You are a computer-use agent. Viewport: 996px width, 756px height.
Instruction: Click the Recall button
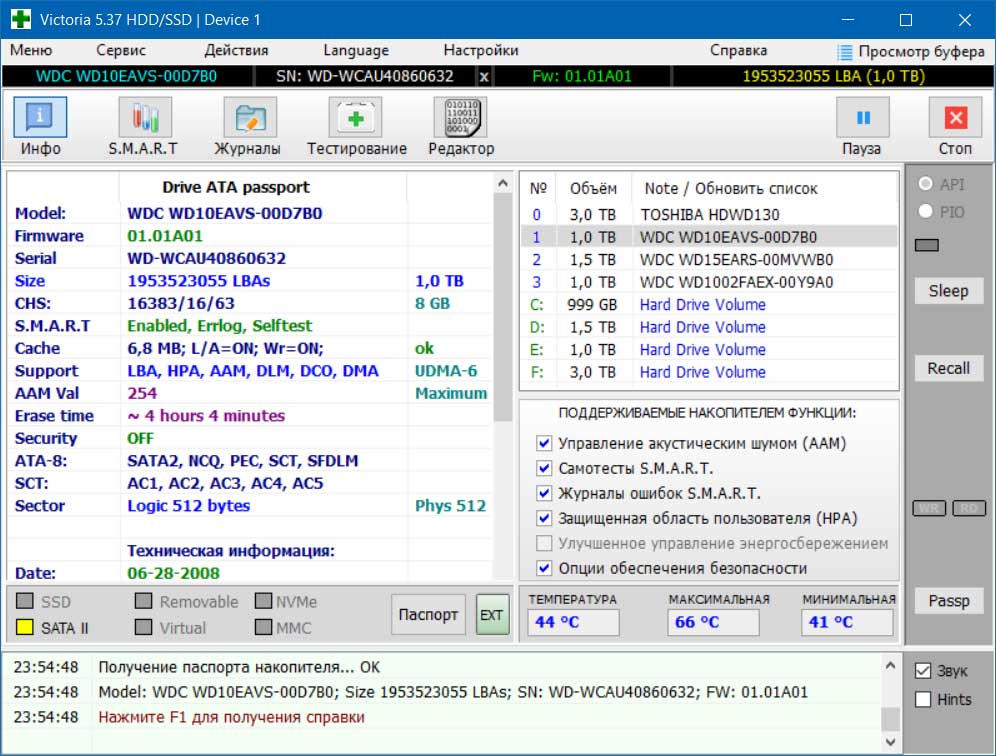[x=948, y=368]
